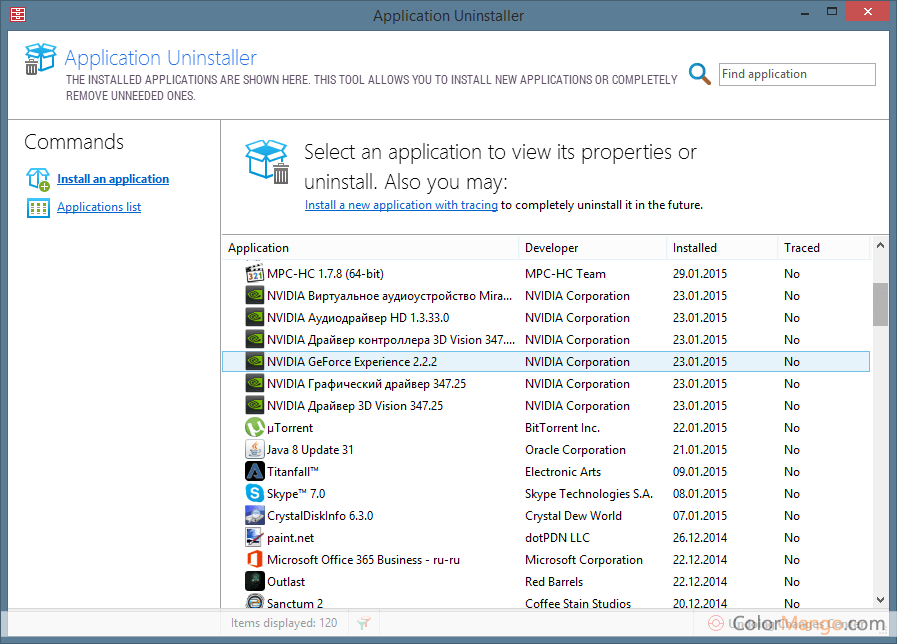The height and width of the screenshot is (644, 897).
Task: Select the Skype™ 7.0 list entry
Action: pyautogui.click(x=546, y=494)
